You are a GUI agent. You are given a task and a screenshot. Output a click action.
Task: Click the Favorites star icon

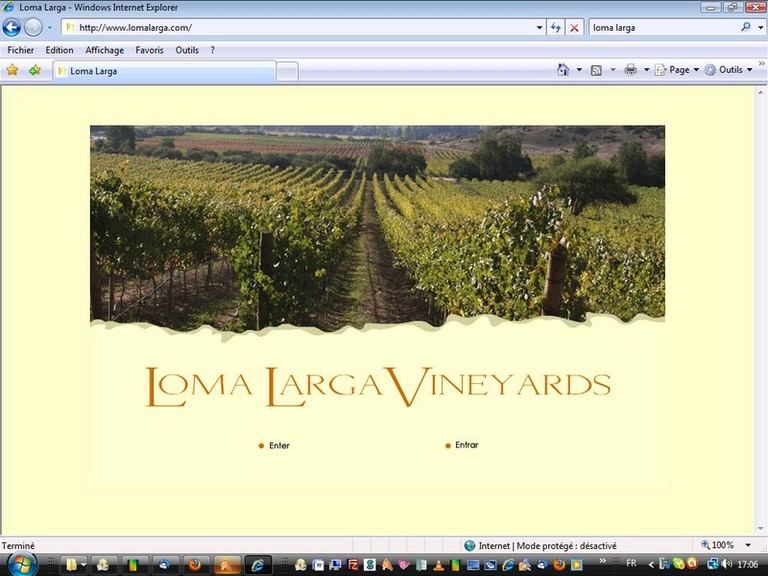[13, 70]
